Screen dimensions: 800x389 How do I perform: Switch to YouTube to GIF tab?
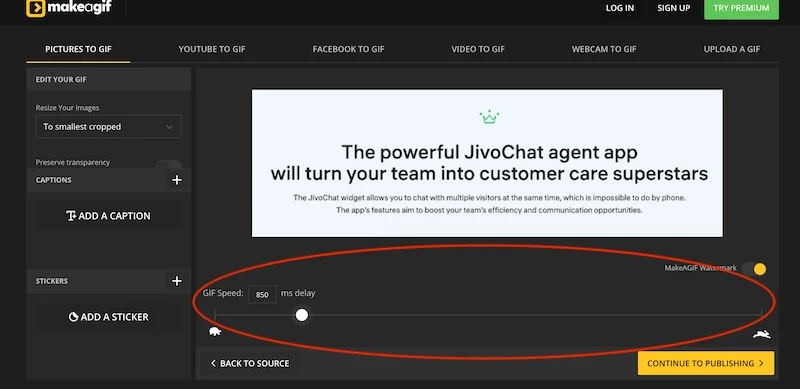[212, 50]
